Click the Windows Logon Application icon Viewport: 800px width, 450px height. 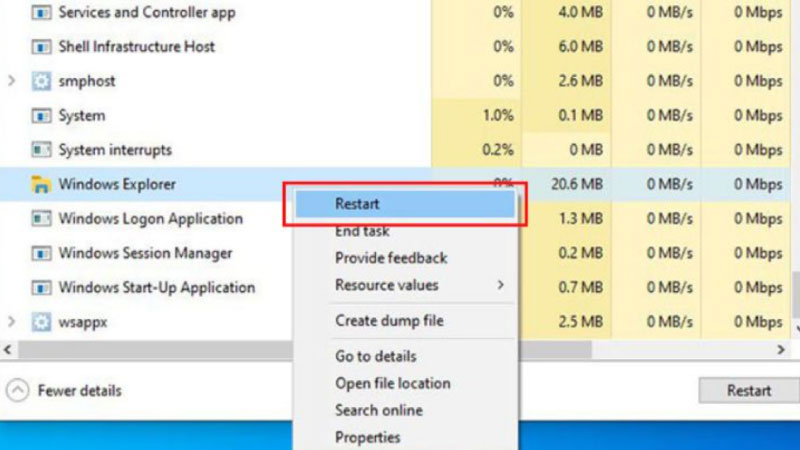click(41, 219)
